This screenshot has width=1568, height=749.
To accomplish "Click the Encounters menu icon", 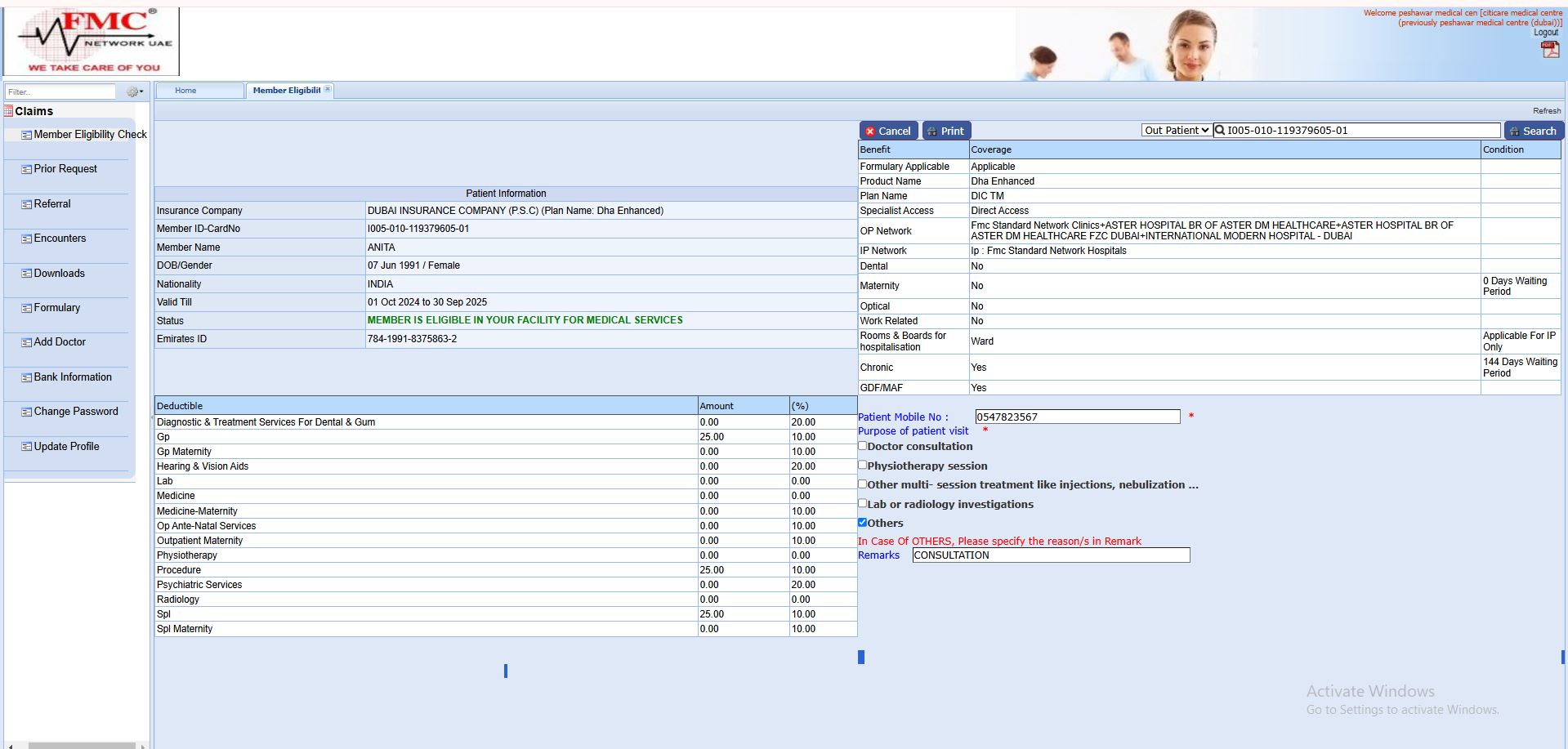I will tap(27, 239).
